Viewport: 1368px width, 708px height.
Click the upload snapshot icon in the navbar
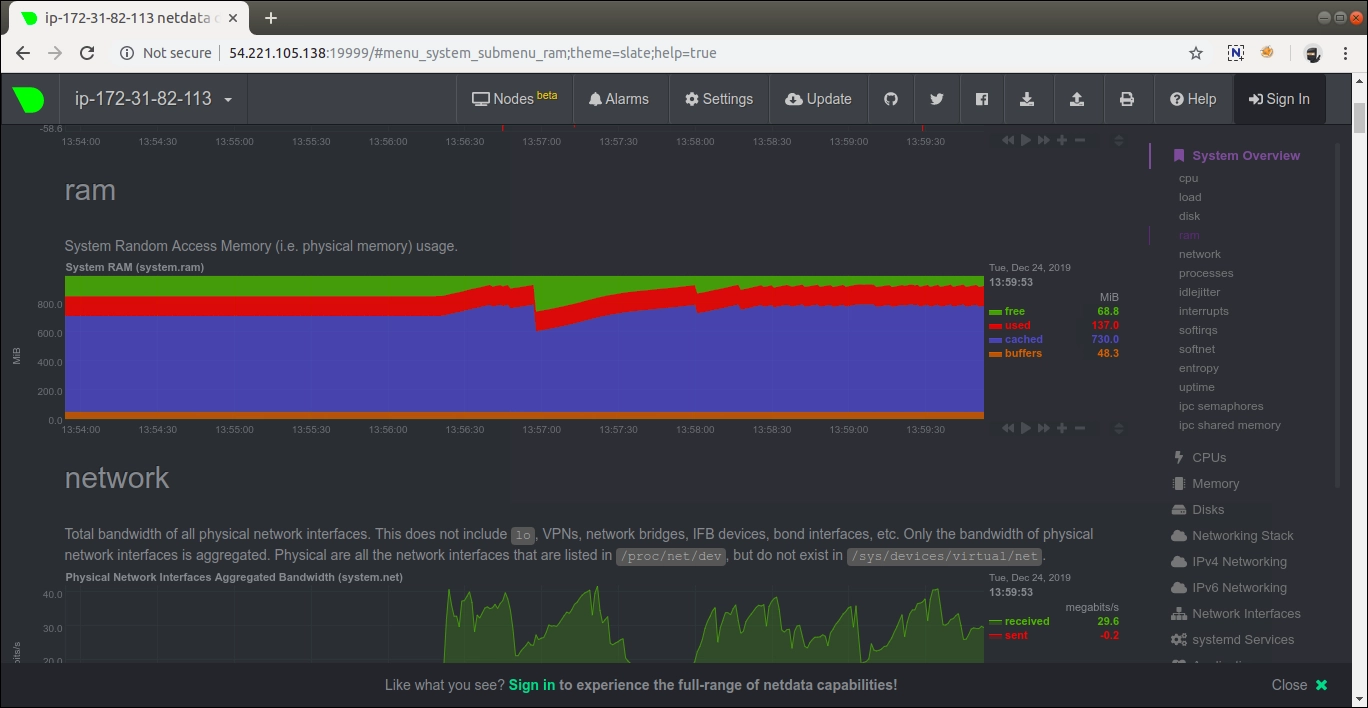1077,99
